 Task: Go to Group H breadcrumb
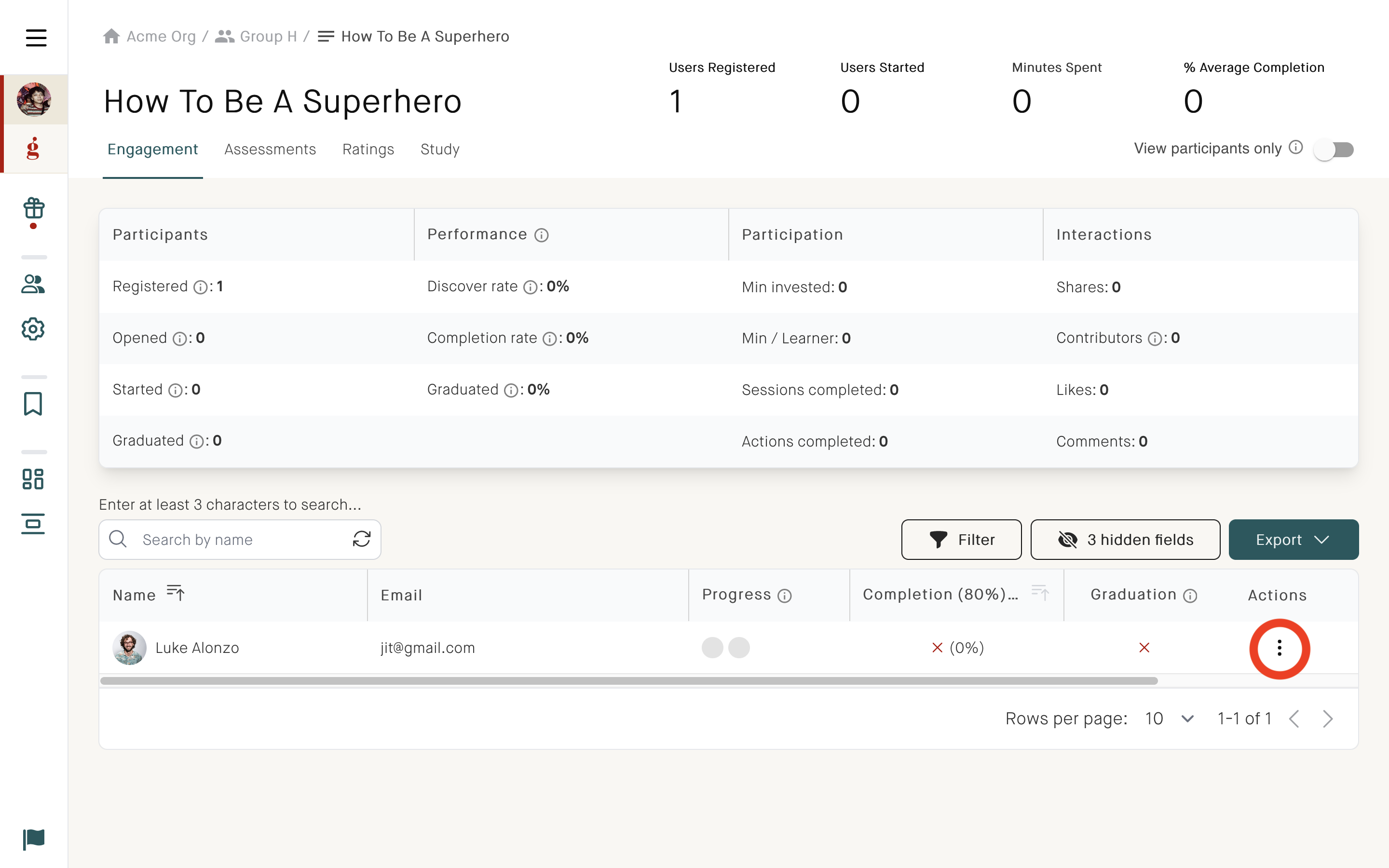click(x=256, y=36)
